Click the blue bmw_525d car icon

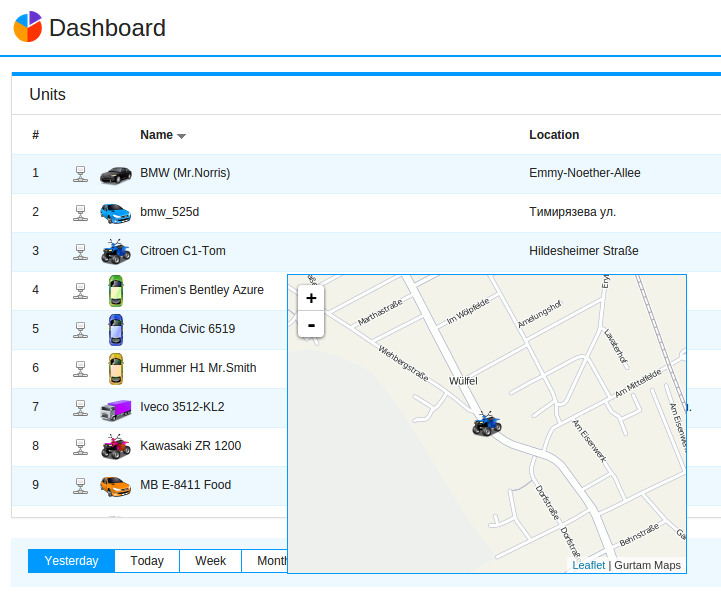click(x=116, y=213)
